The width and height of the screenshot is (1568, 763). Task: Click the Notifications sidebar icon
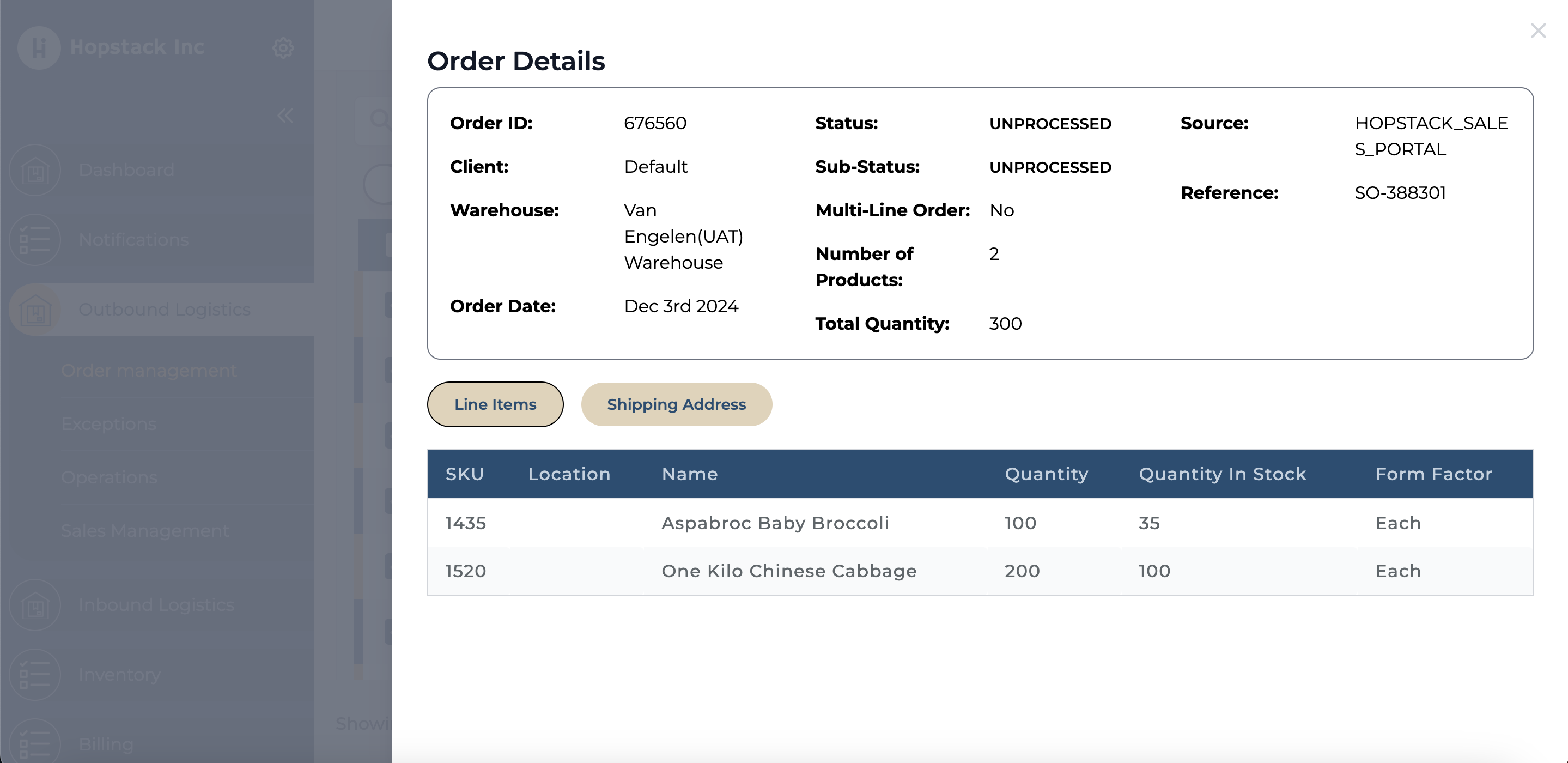(x=35, y=240)
